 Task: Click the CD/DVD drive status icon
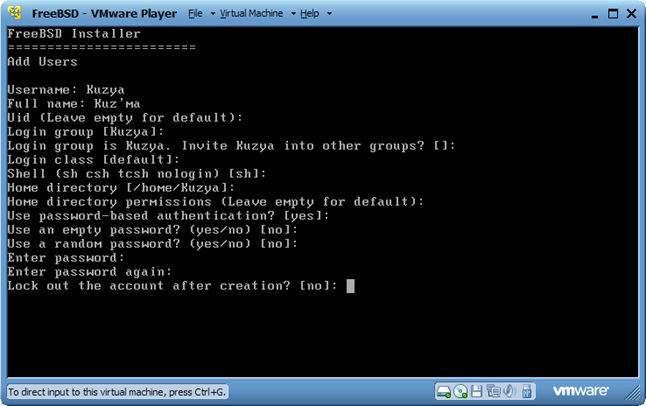461,390
